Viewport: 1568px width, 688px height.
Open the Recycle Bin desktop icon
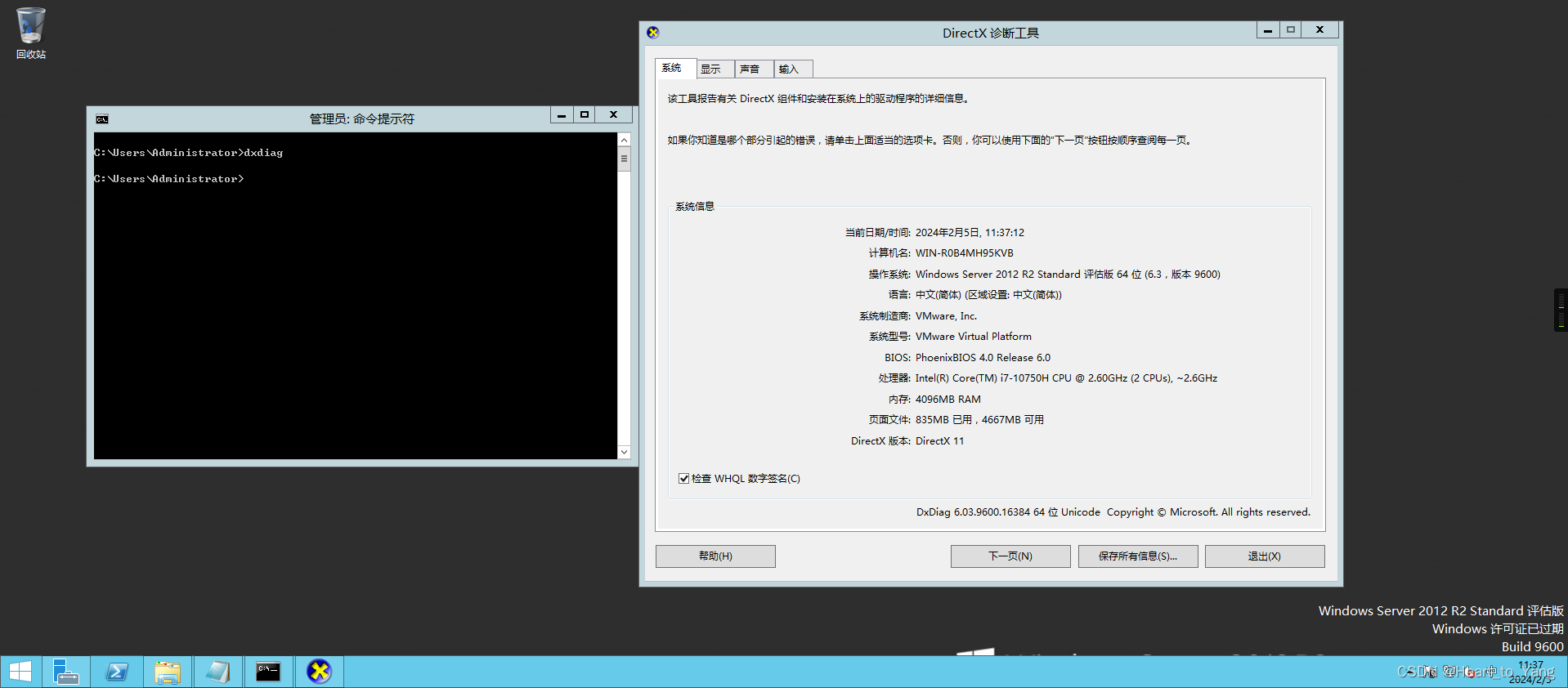[31, 34]
